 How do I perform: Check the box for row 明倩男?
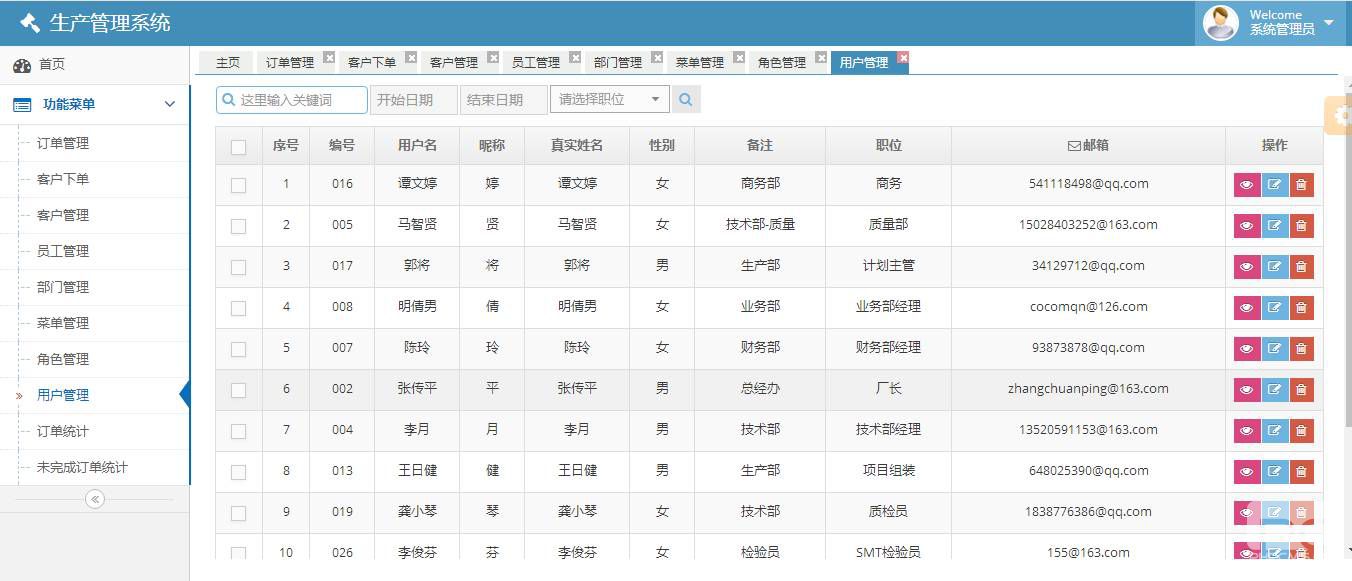click(238, 308)
